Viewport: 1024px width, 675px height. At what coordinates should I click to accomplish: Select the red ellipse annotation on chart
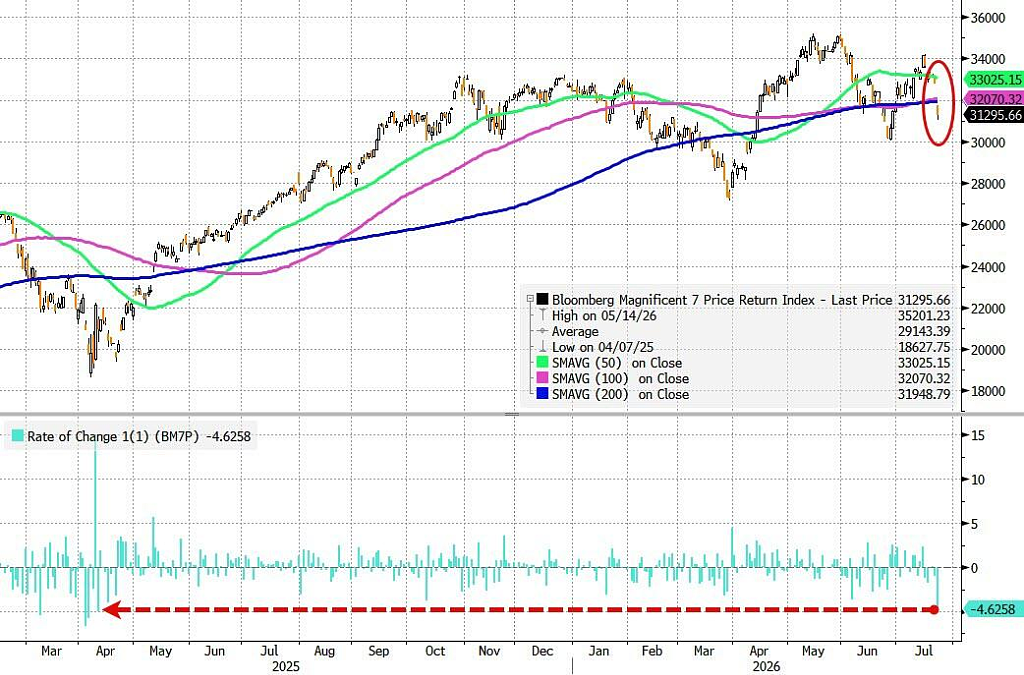tap(938, 102)
